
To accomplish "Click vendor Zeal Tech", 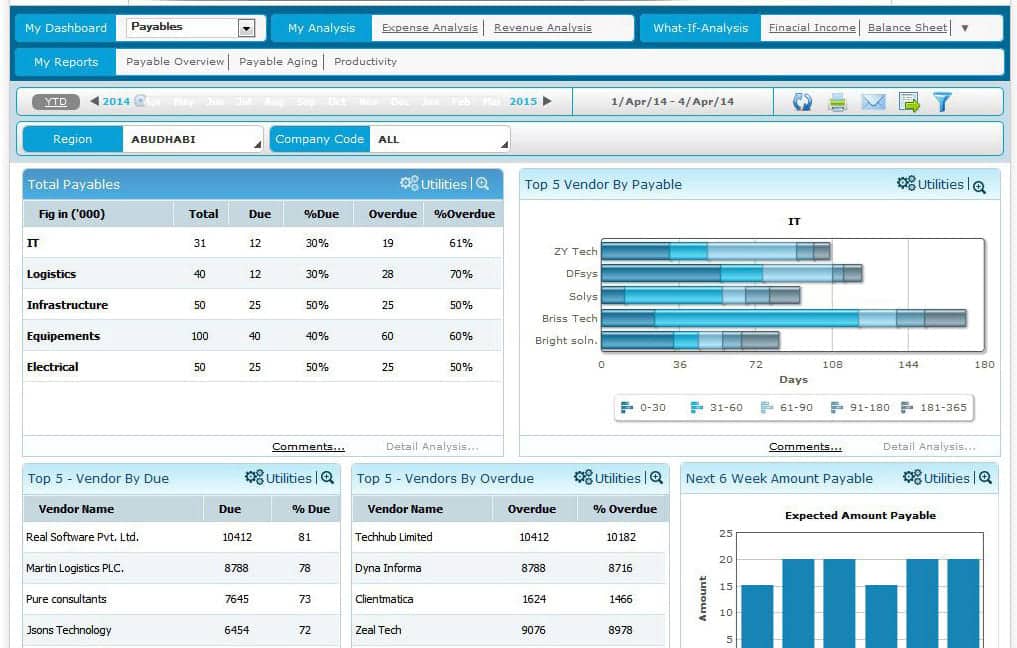I will (378, 630).
